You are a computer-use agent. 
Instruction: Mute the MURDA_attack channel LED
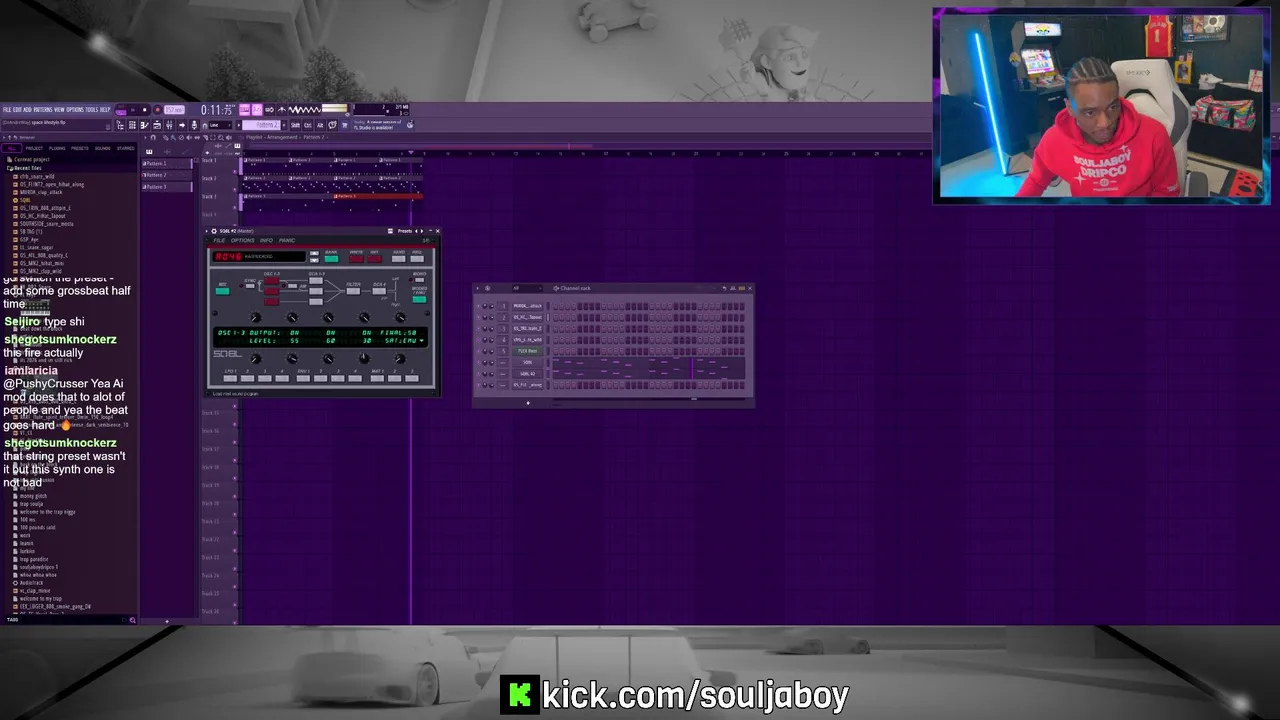478,306
